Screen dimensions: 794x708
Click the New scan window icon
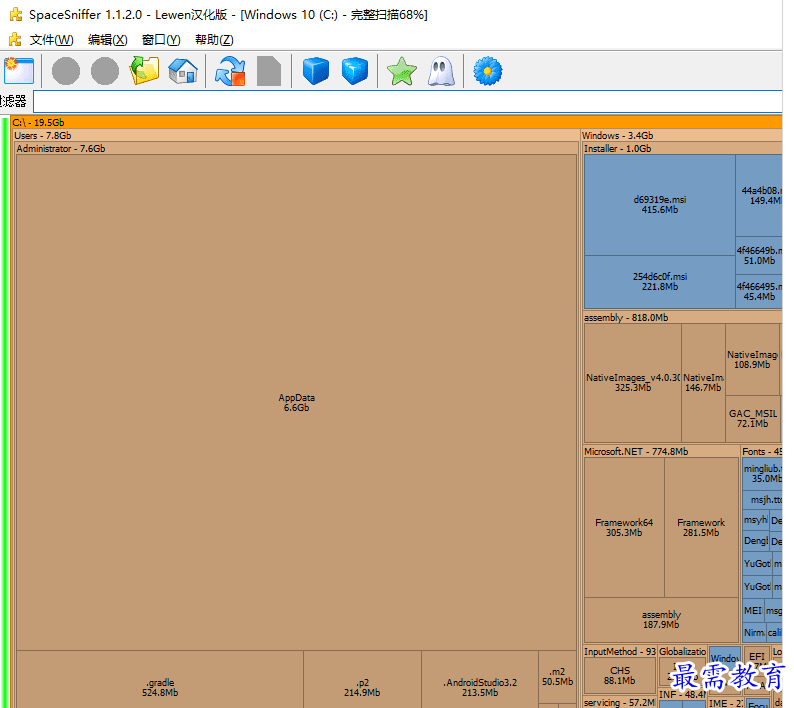click(x=19, y=70)
